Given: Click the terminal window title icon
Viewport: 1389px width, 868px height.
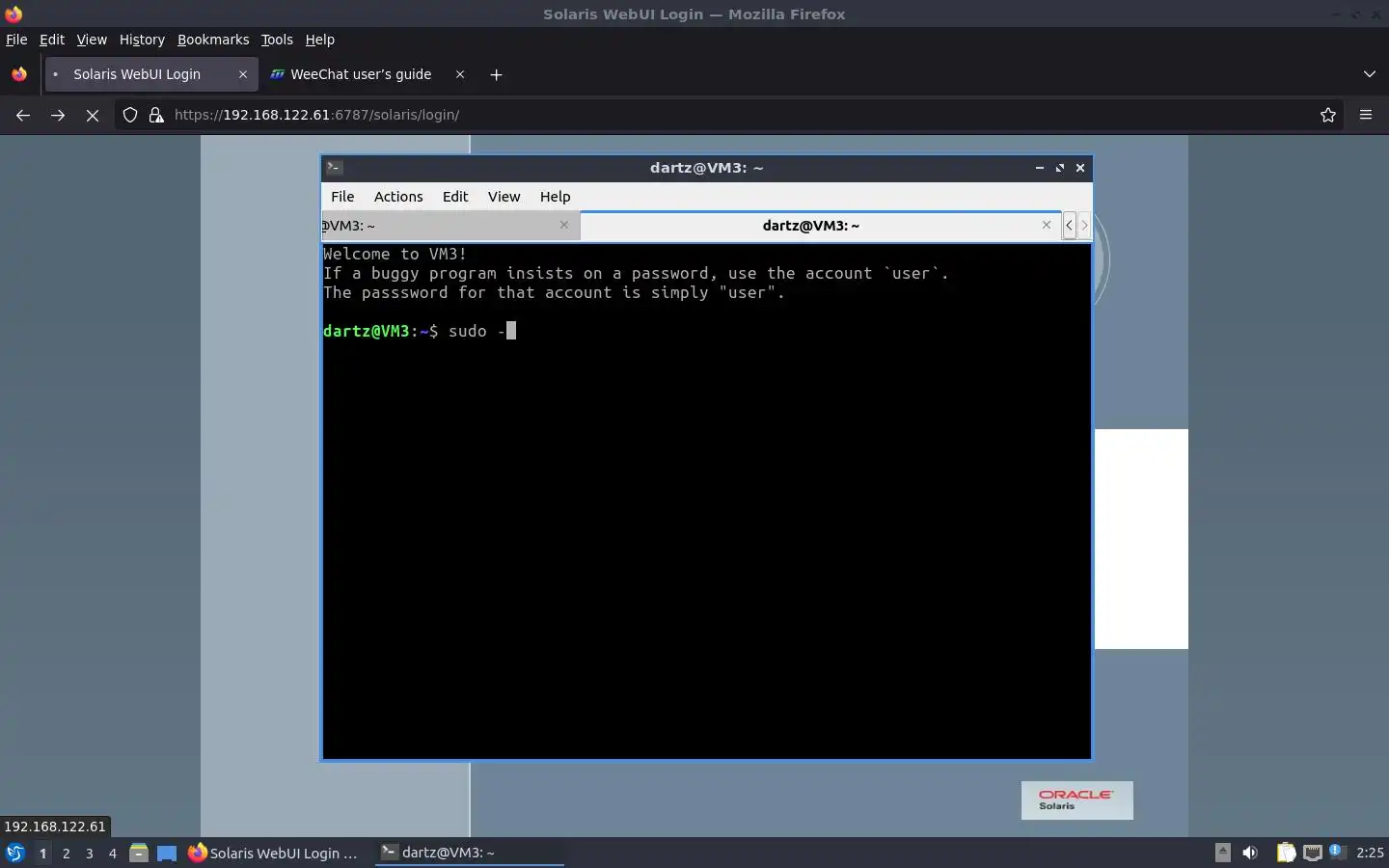Looking at the screenshot, I should tap(334, 168).
